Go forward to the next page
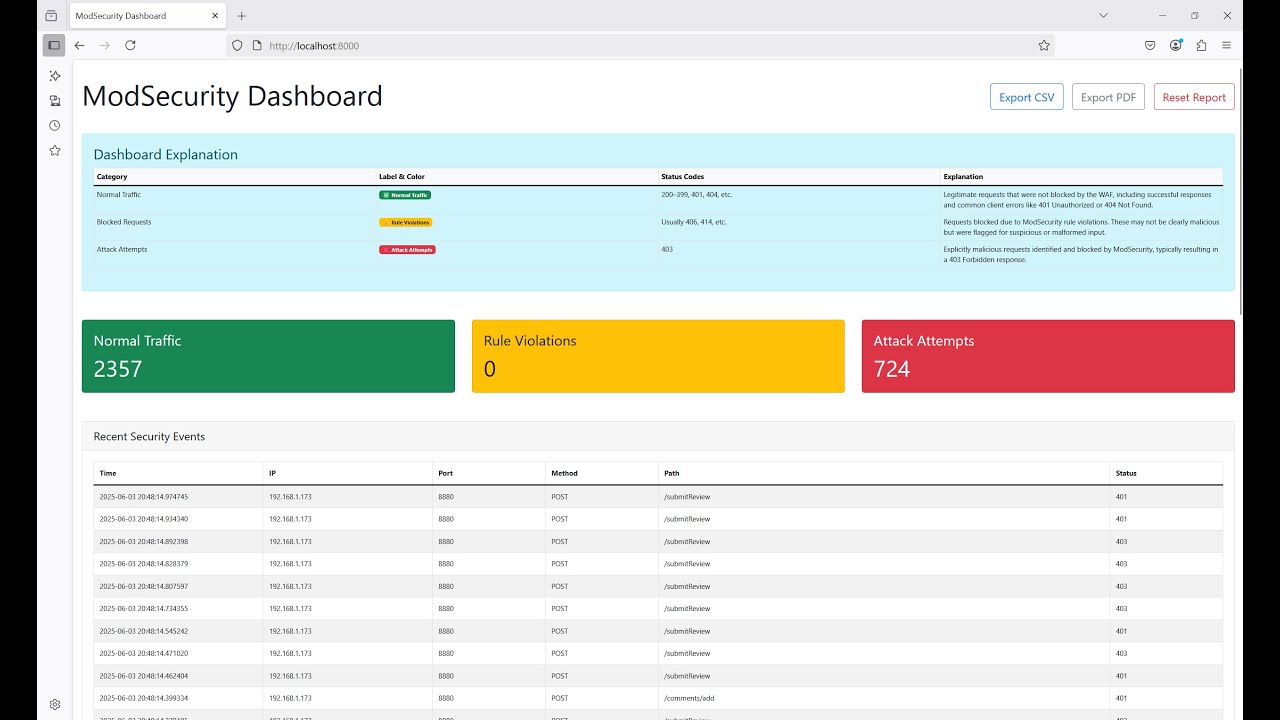Image resolution: width=1280 pixels, height=720 pixels. coord(105,45)
